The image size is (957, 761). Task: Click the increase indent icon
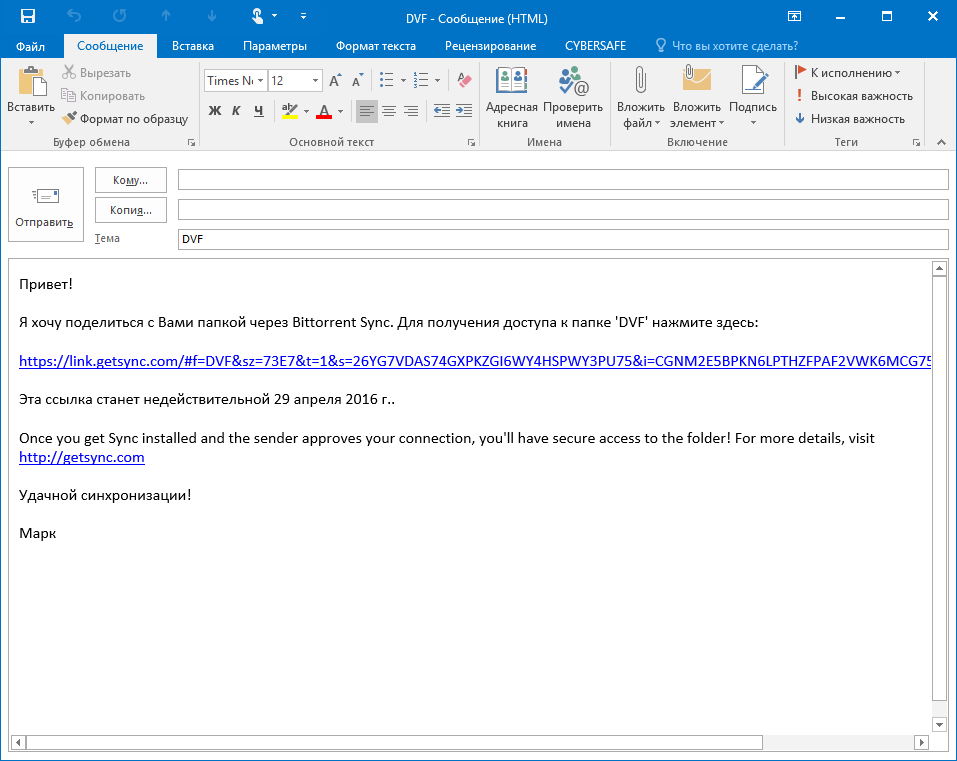click(463, 111)
